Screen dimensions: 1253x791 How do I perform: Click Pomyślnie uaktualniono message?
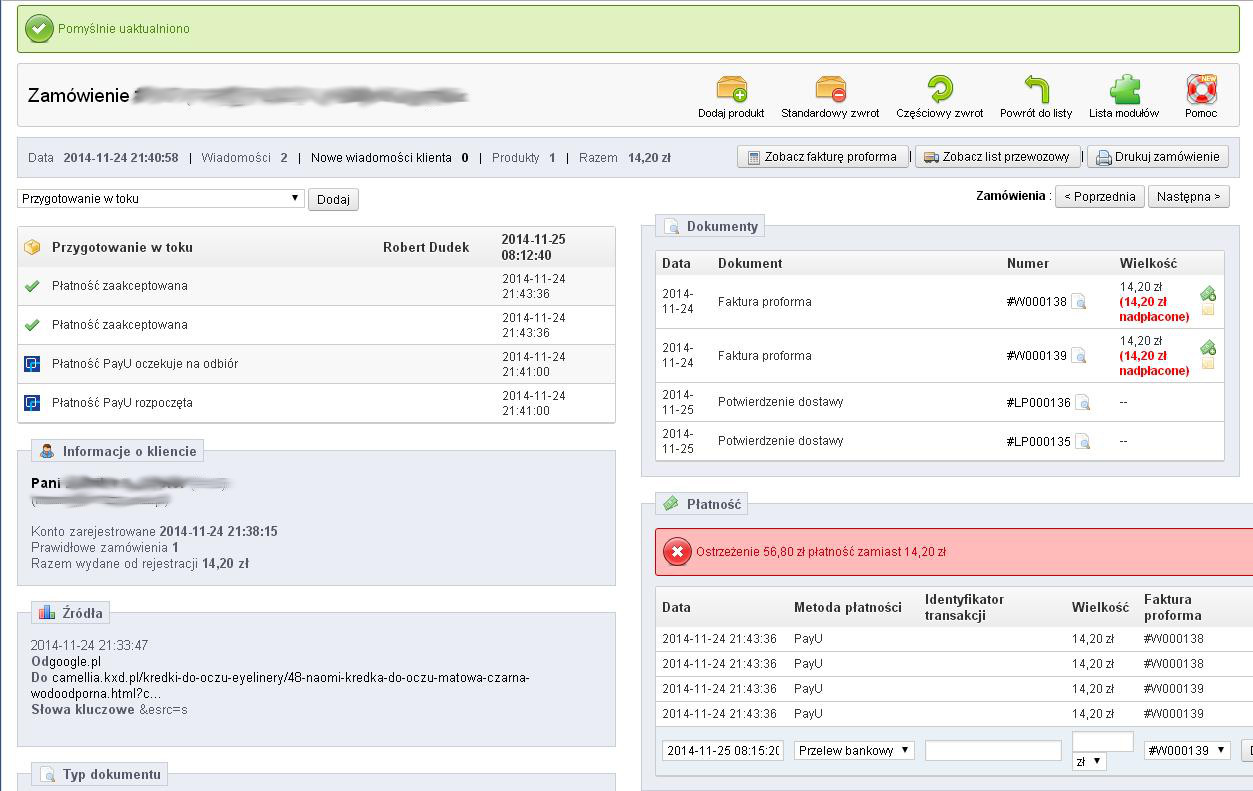click(x=124, y=29)
